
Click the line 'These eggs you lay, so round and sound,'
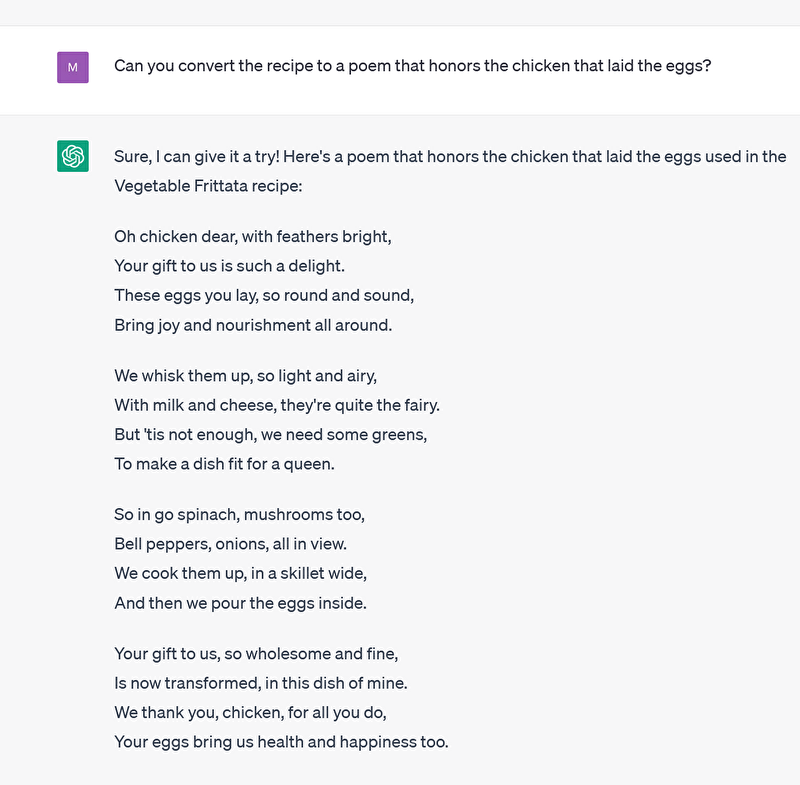[x=263, y=295]
